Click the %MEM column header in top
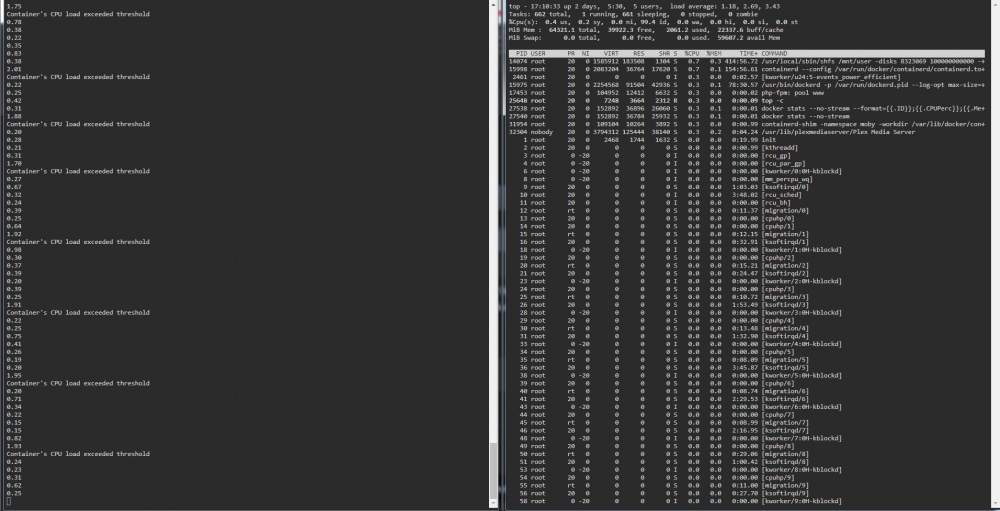Screen dimensions: 1000x511 click(x=714, y=54)
